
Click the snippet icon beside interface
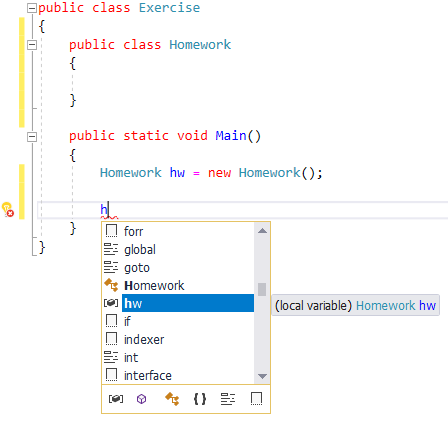[x=111, y=375]
